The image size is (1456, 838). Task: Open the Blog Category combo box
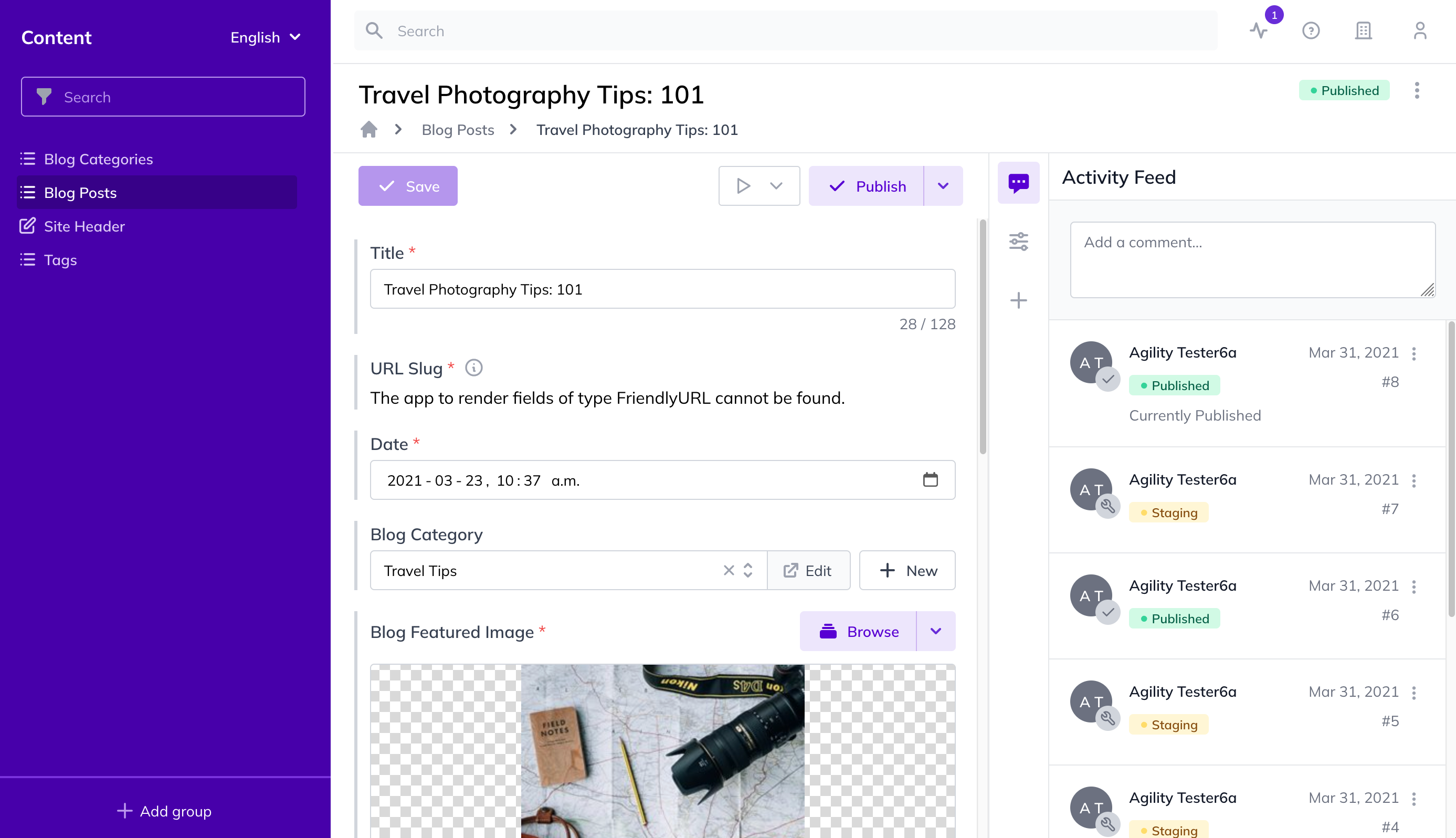point(568,570)
